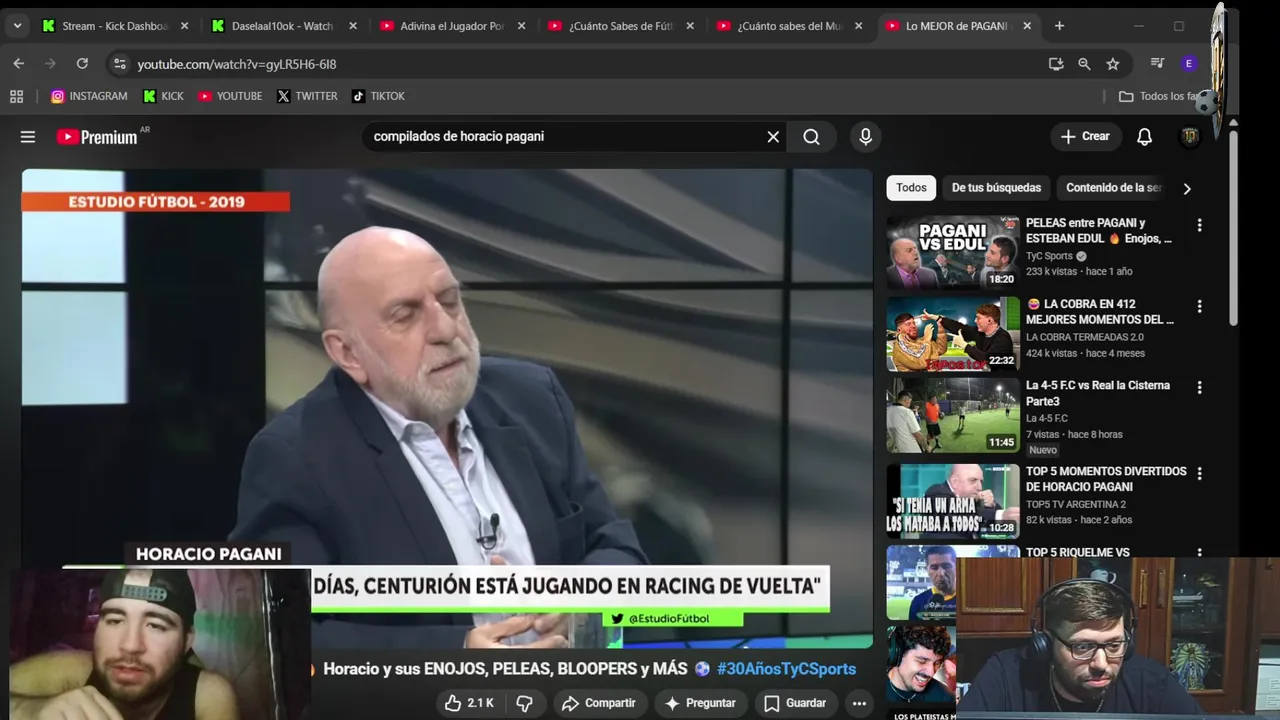Click Guardar save button
The height and width of the screenshot is (720, 1280).
click(796, 703)
